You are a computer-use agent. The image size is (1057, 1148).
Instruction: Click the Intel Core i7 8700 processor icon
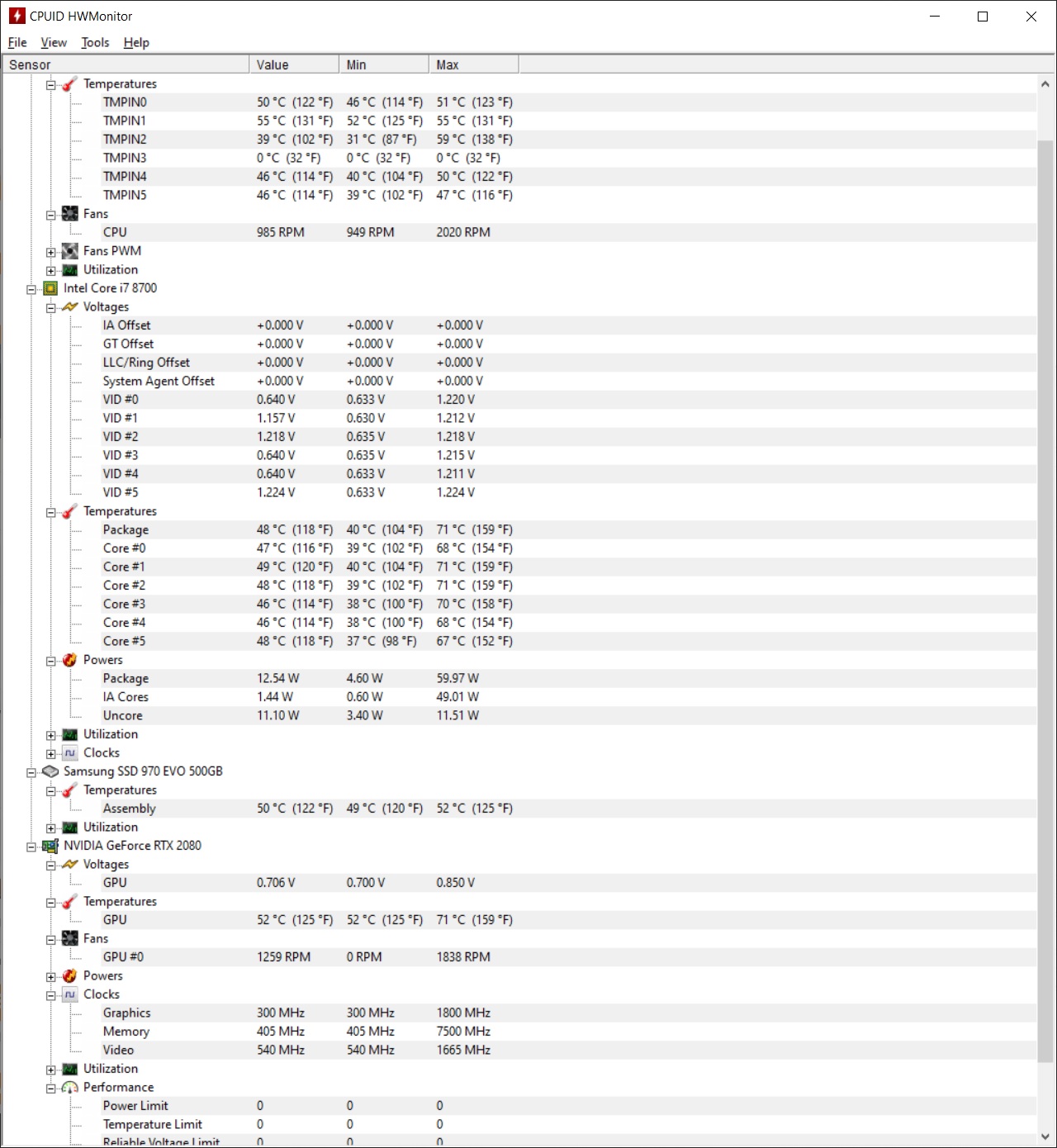coord(50,288)
